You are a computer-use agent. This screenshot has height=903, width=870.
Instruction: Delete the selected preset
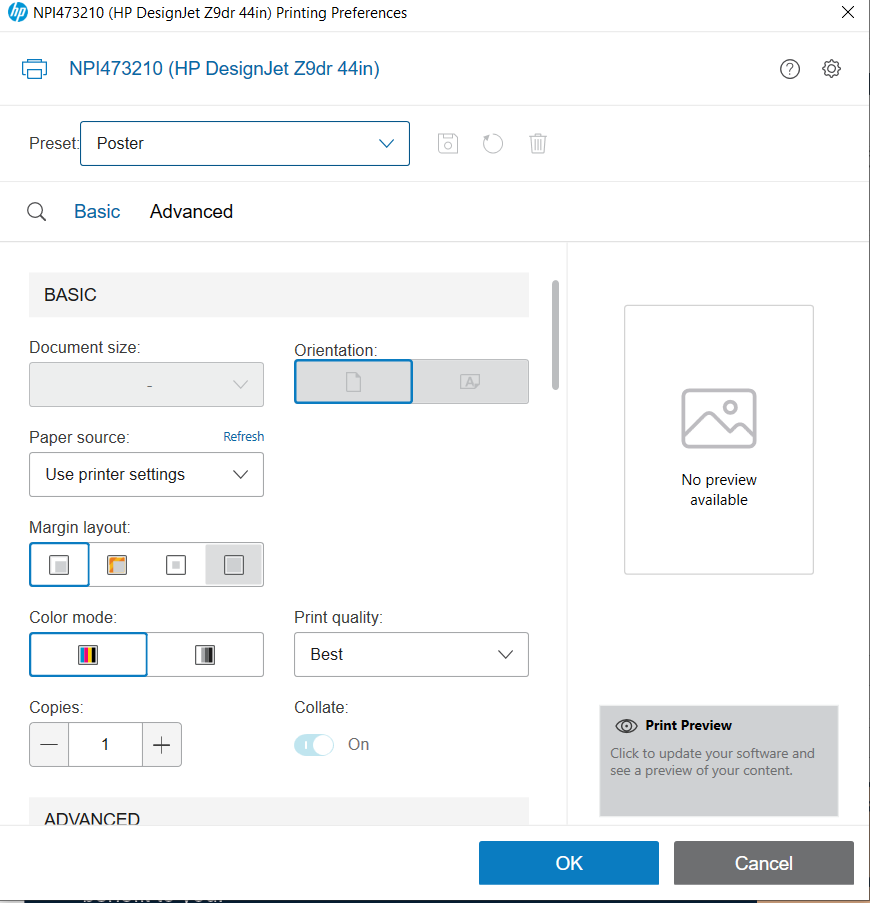point(537,143)
